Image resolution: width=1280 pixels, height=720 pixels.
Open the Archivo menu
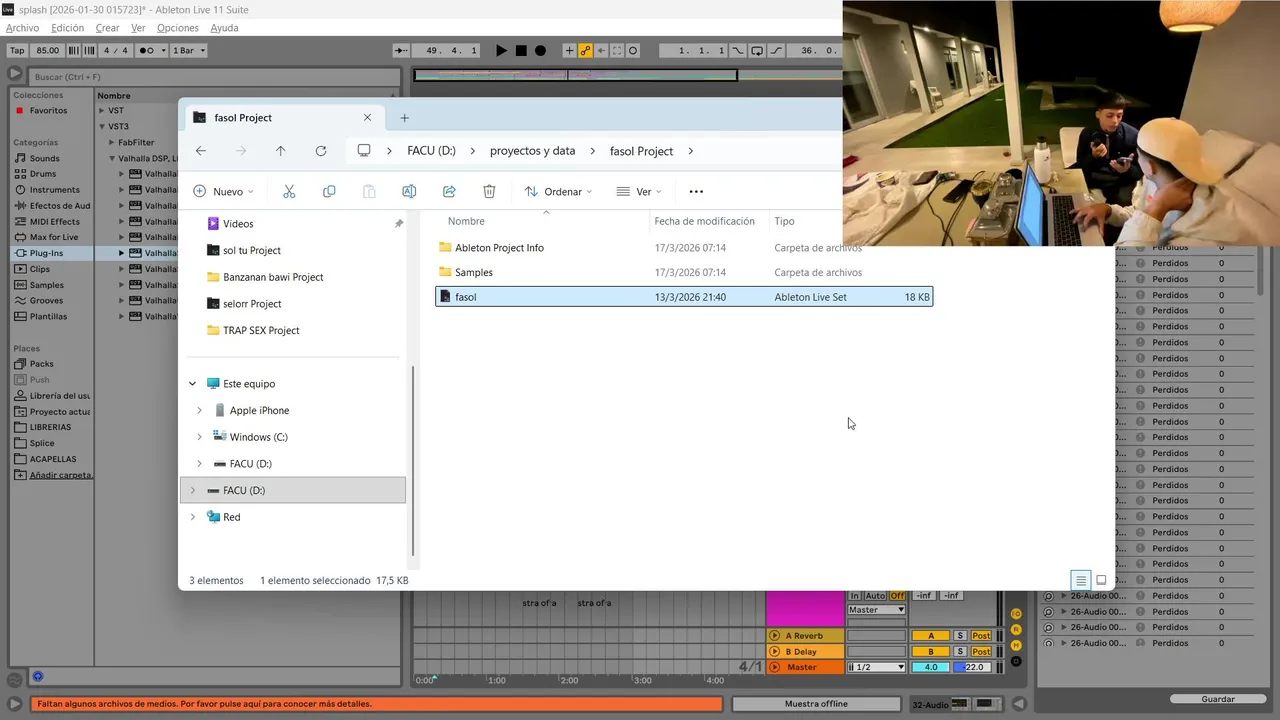pos(22,28)
